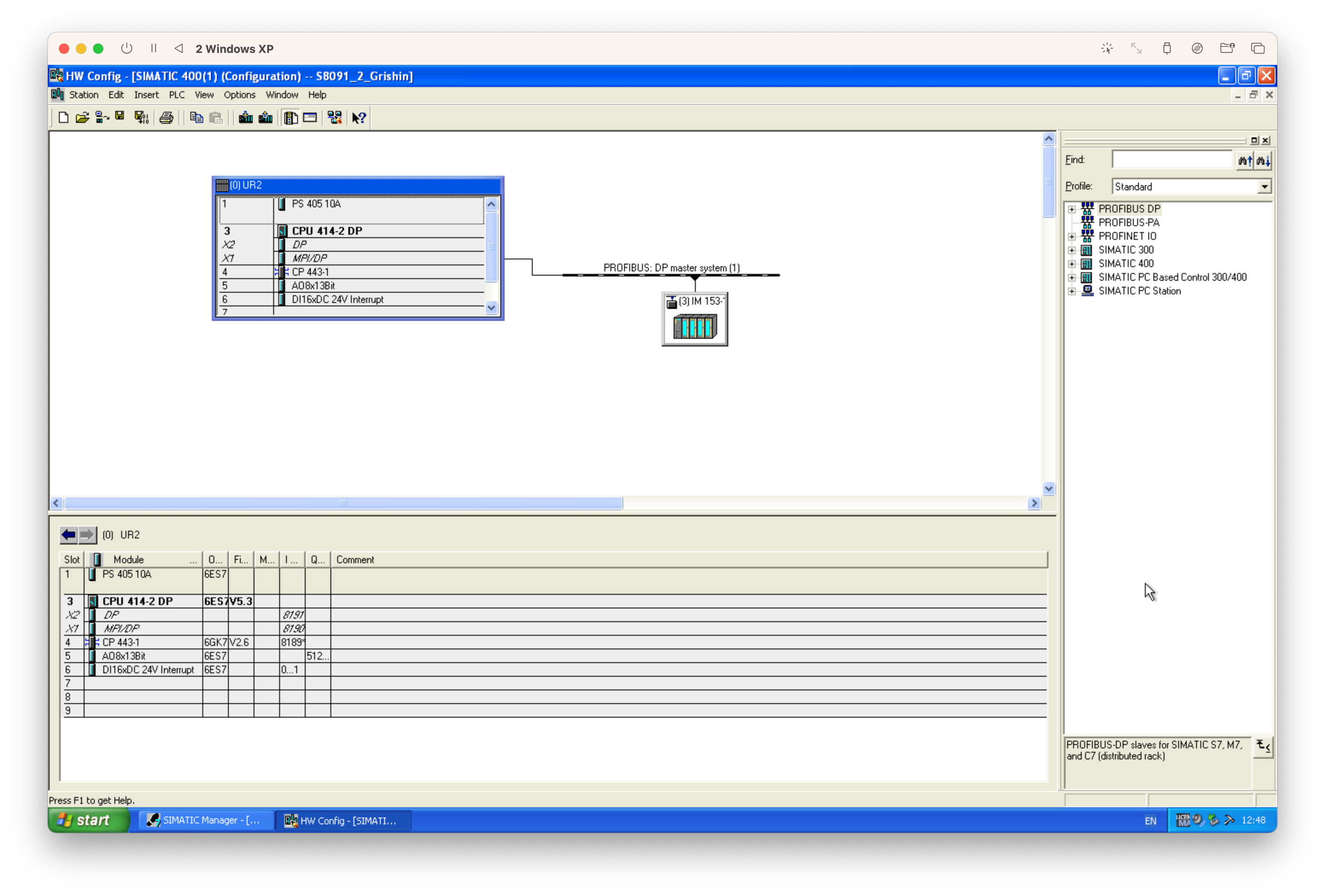Image resolution: width=1325 pixels, height=896 pixels.
Task: Click the Upload to PG icon
Action: click(x=265, y=118)
